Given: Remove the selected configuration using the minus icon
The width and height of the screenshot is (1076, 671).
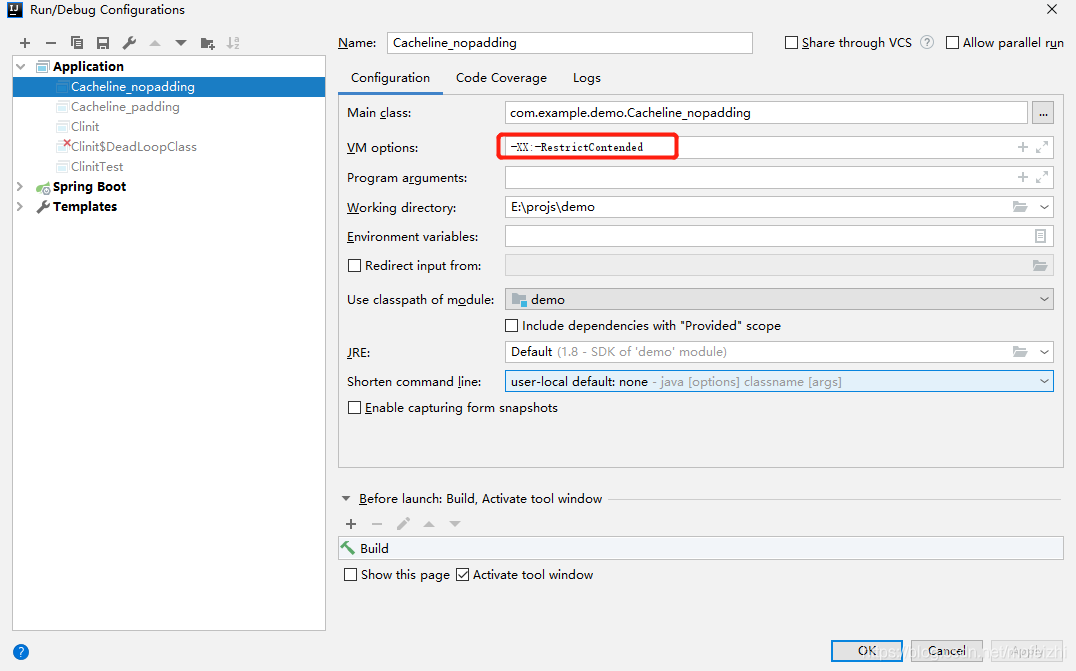Looking at the screenshot, I should click(x=51, y=43).
